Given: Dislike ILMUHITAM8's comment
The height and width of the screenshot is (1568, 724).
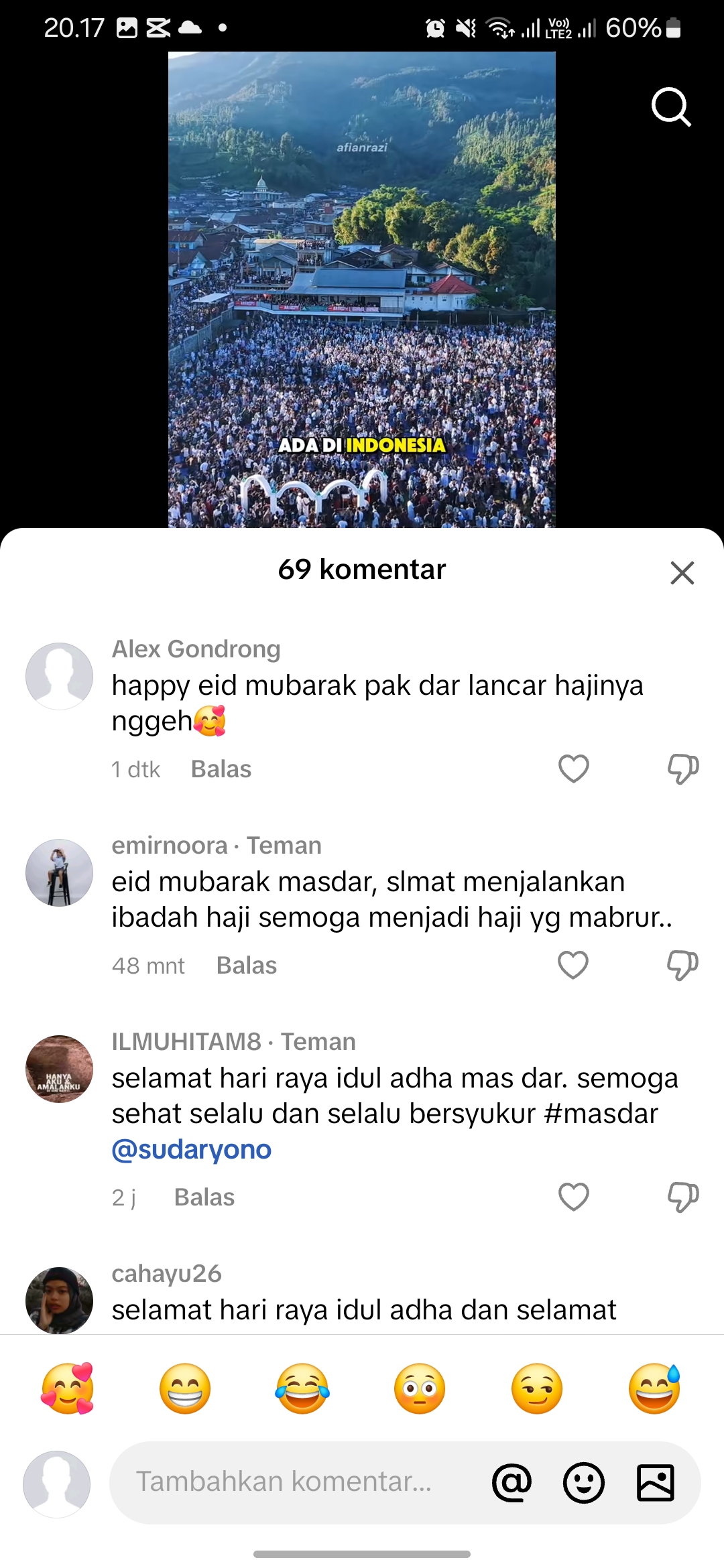Looking at the screenshot, I should click(x=683, y=1197).
